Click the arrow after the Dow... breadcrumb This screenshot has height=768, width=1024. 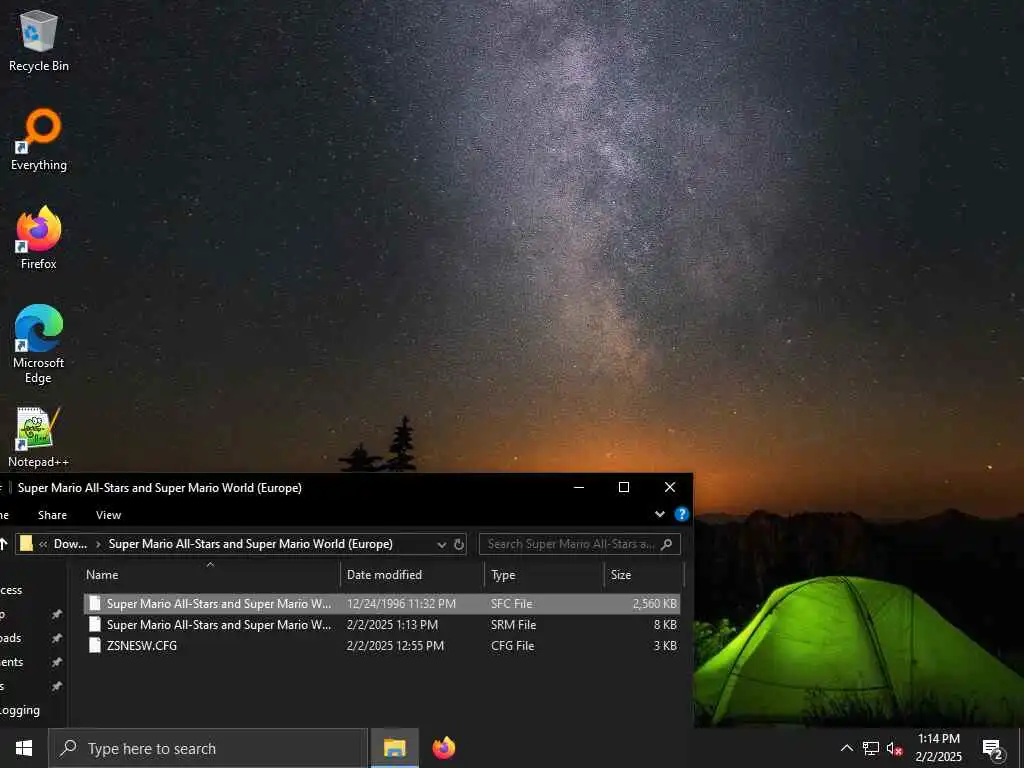[98, 544]
